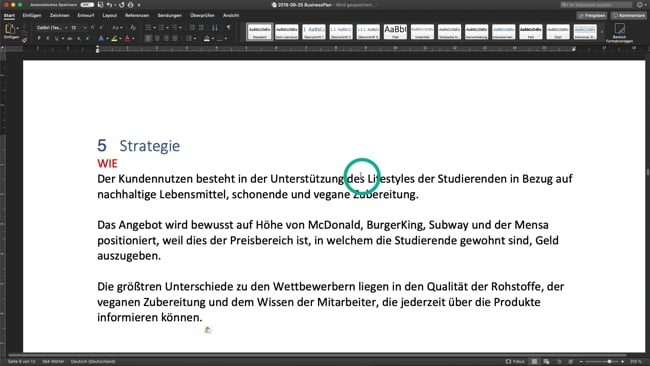Sort the text with the A-Z sort icon
Screen dimensions: 650x366
coord(215,28)
